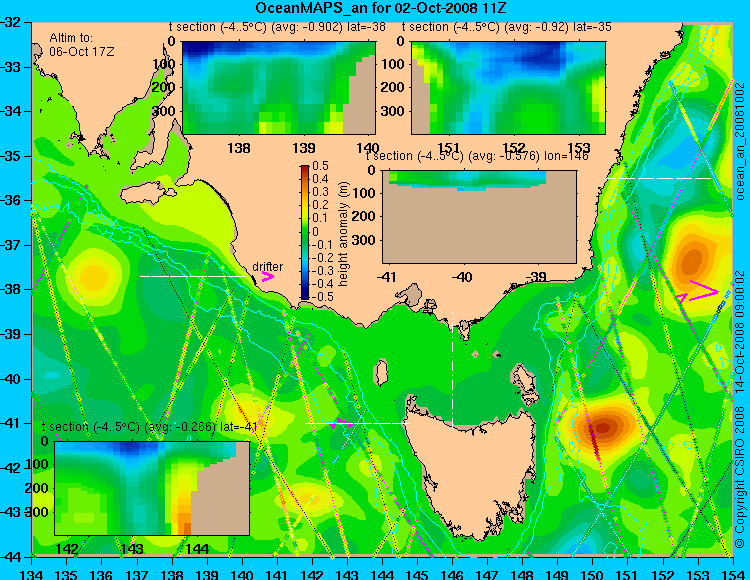Select the 'Altim to: 06-Oct 17Z' note
The image size is (750, 580).
tap(82, 44)
